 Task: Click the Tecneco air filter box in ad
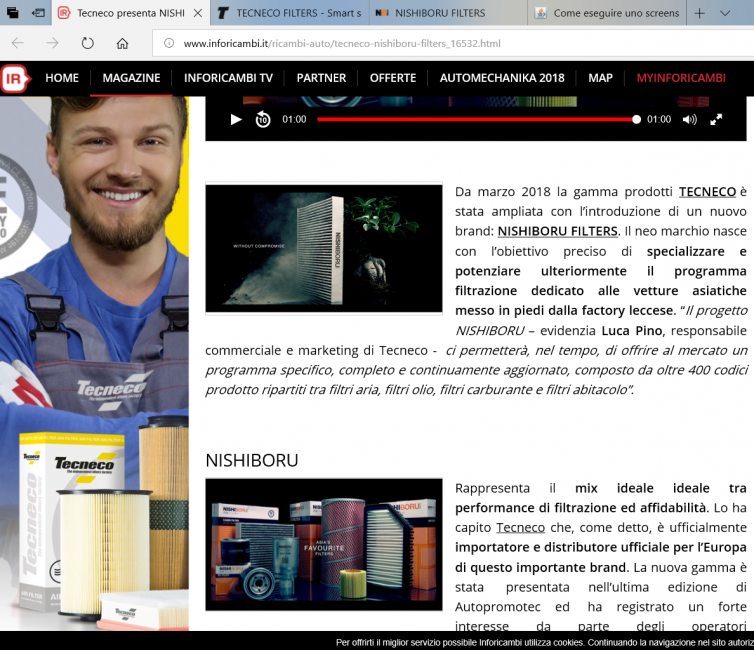point(72,522)
